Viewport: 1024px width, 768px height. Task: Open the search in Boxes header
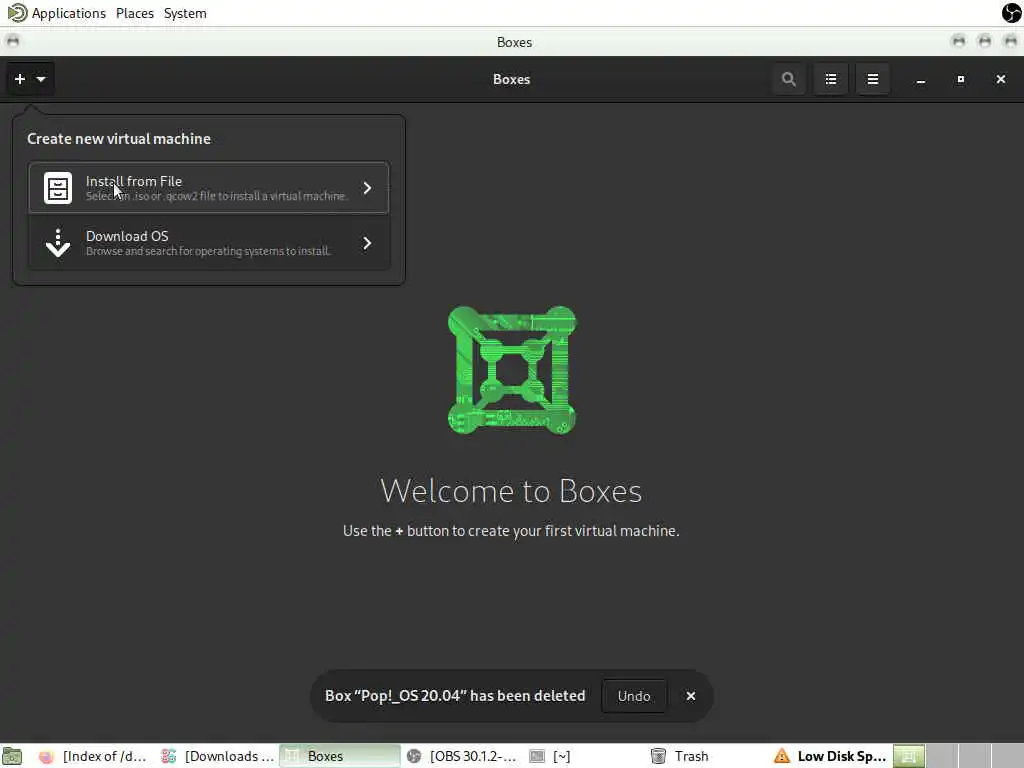[789, 79]
